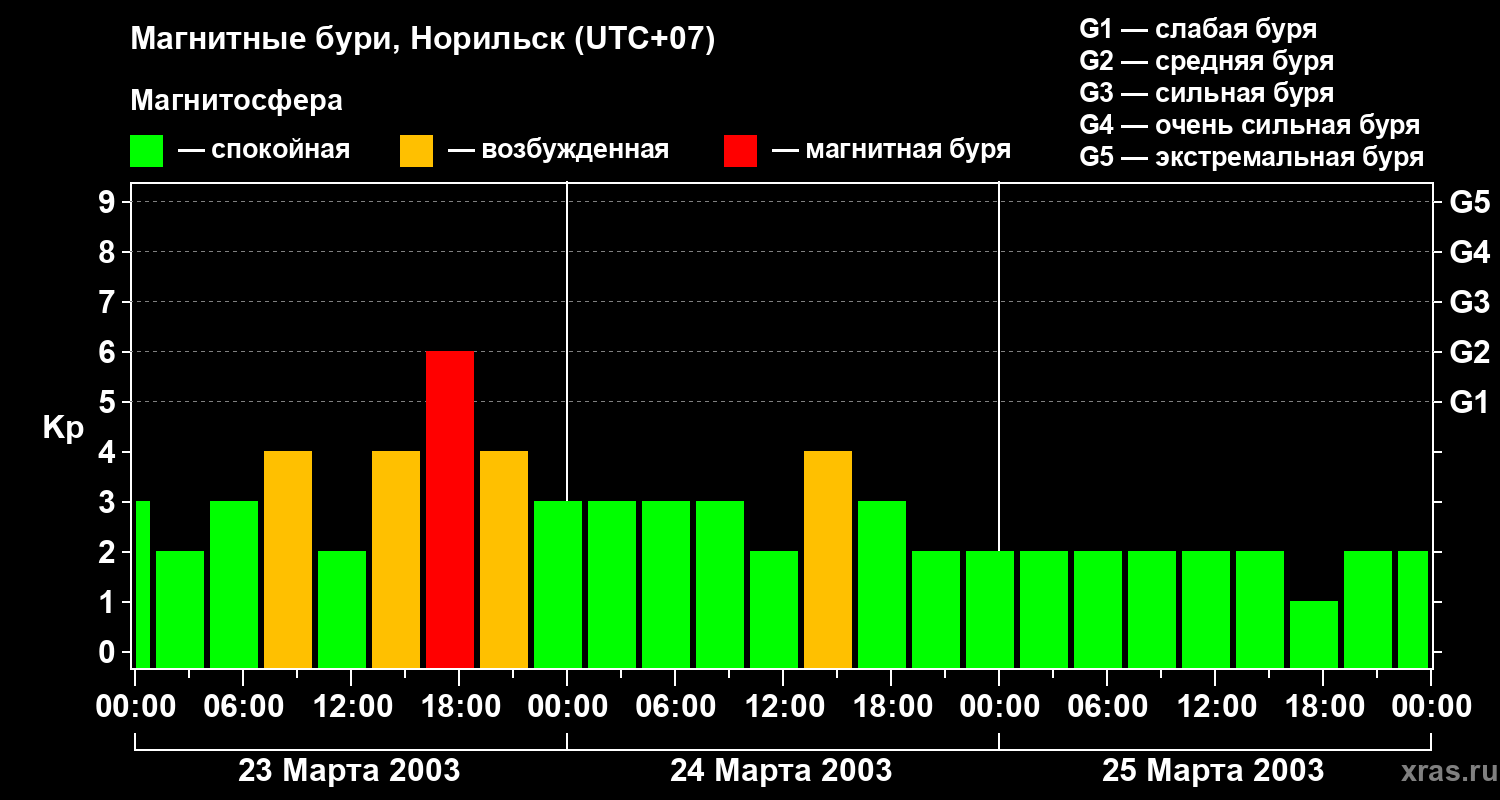Click the 'G1' mark on the right axis
1500x800 pixels.
coord(1469,402)
